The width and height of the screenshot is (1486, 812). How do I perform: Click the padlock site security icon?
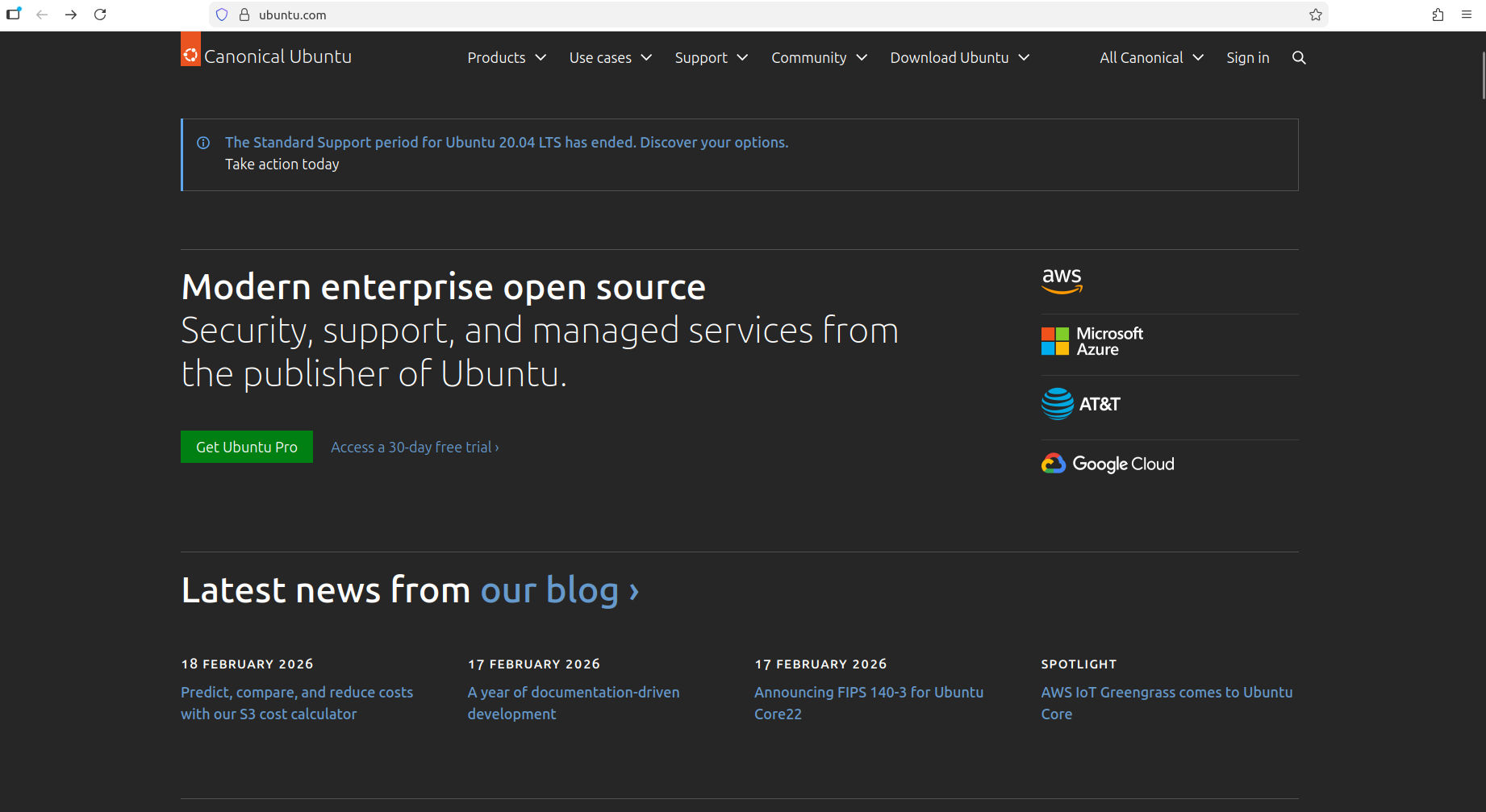[244, 15]
